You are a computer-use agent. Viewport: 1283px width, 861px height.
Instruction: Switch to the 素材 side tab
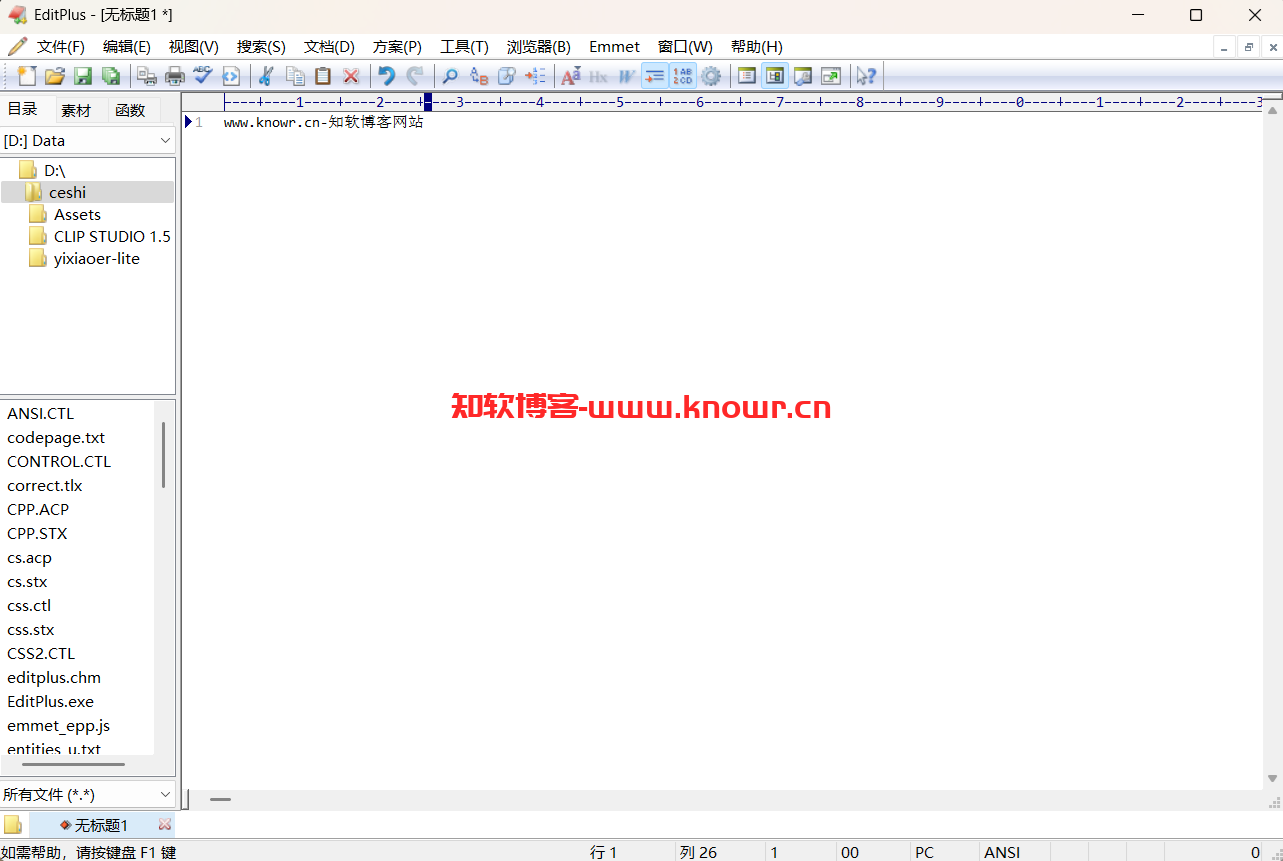click(x=76, y=110)
